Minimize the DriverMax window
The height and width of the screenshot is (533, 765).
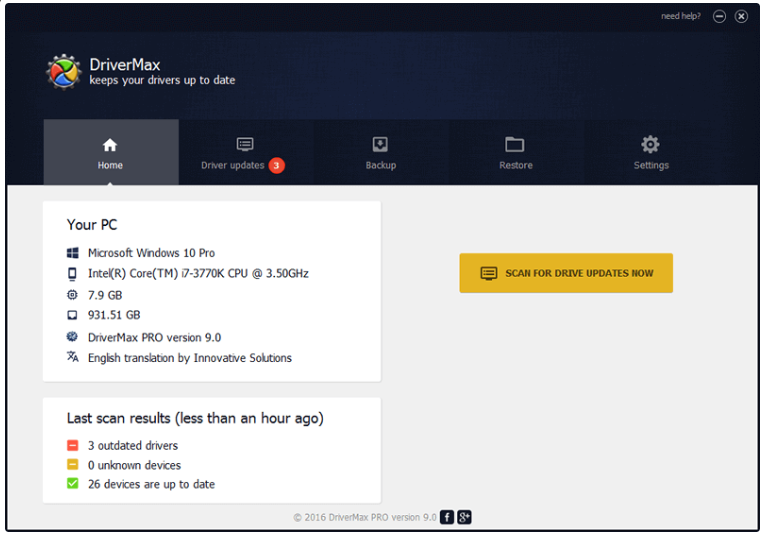pyautogui.click(x=719, y=17)
